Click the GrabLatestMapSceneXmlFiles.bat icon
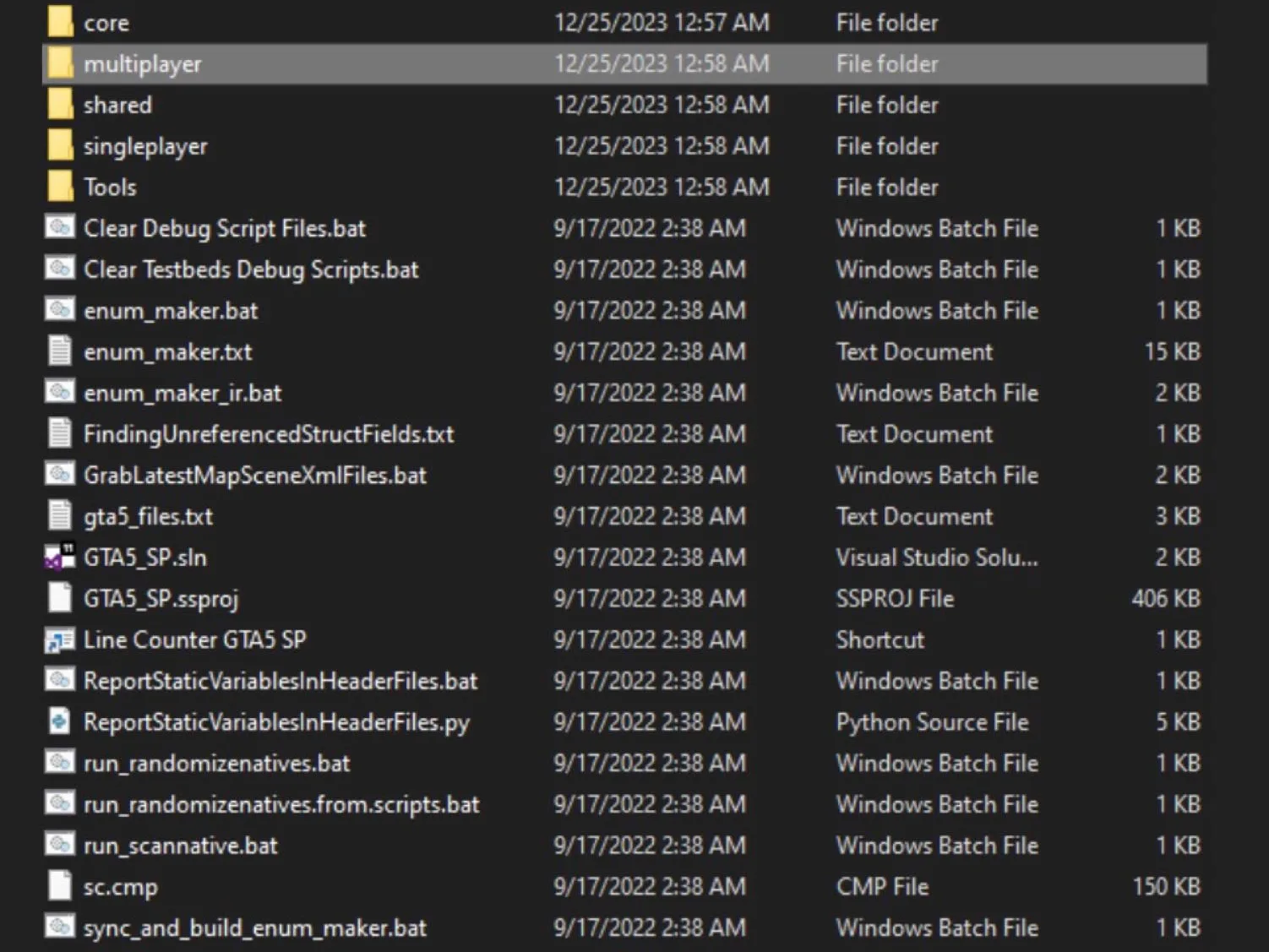The width and height of the screenshot is (1269, 952). [x=60, y=475]
